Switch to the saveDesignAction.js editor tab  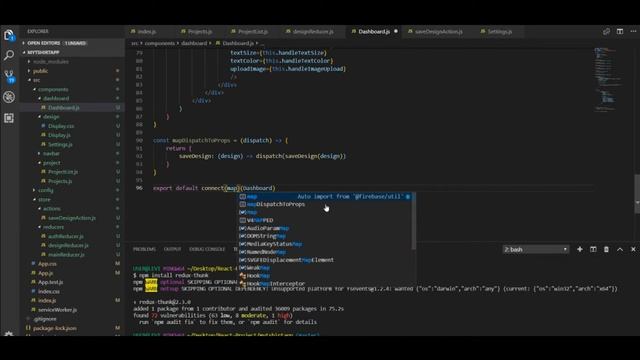click(438, 31)
